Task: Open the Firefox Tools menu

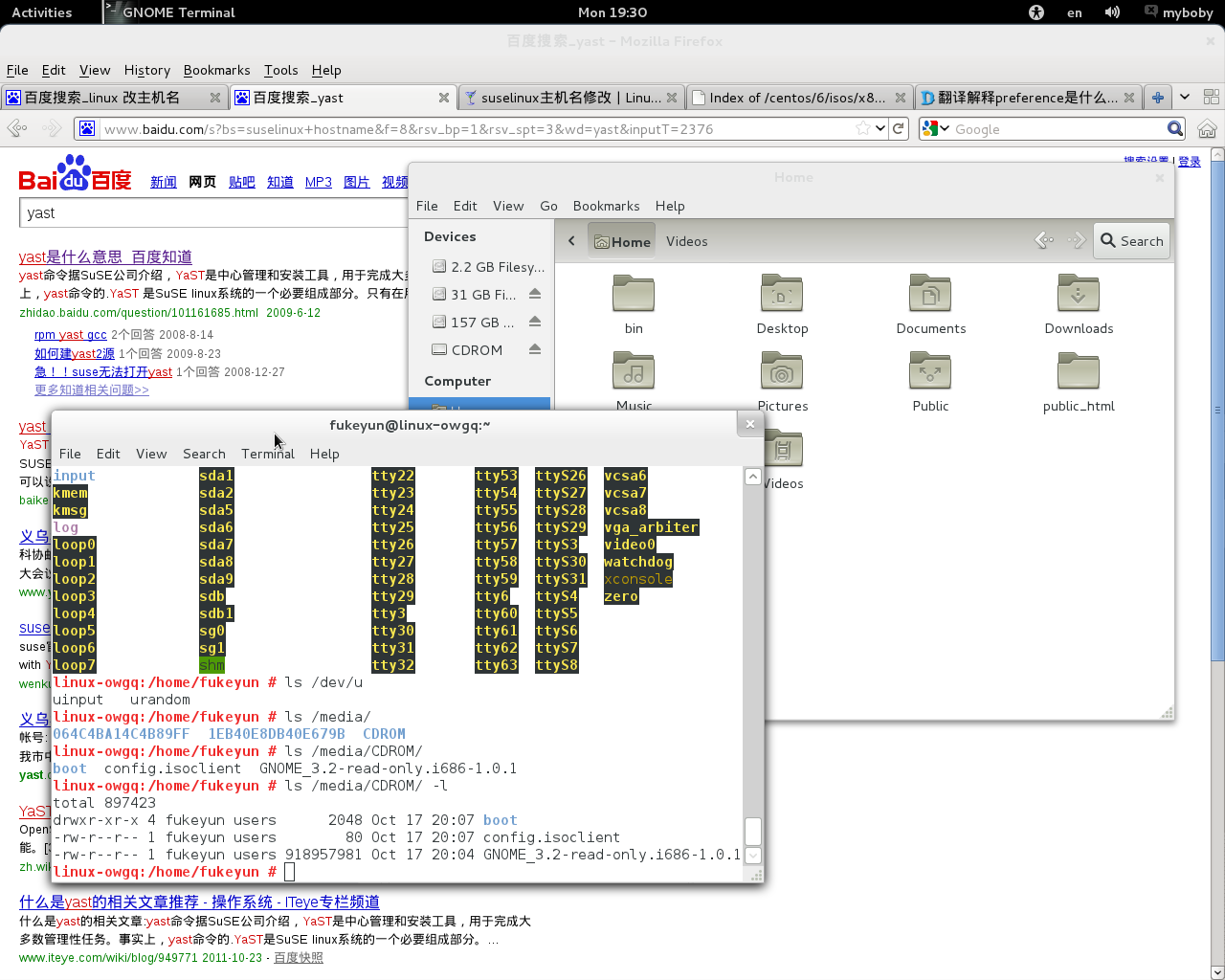Action: [x=280, y=70]
